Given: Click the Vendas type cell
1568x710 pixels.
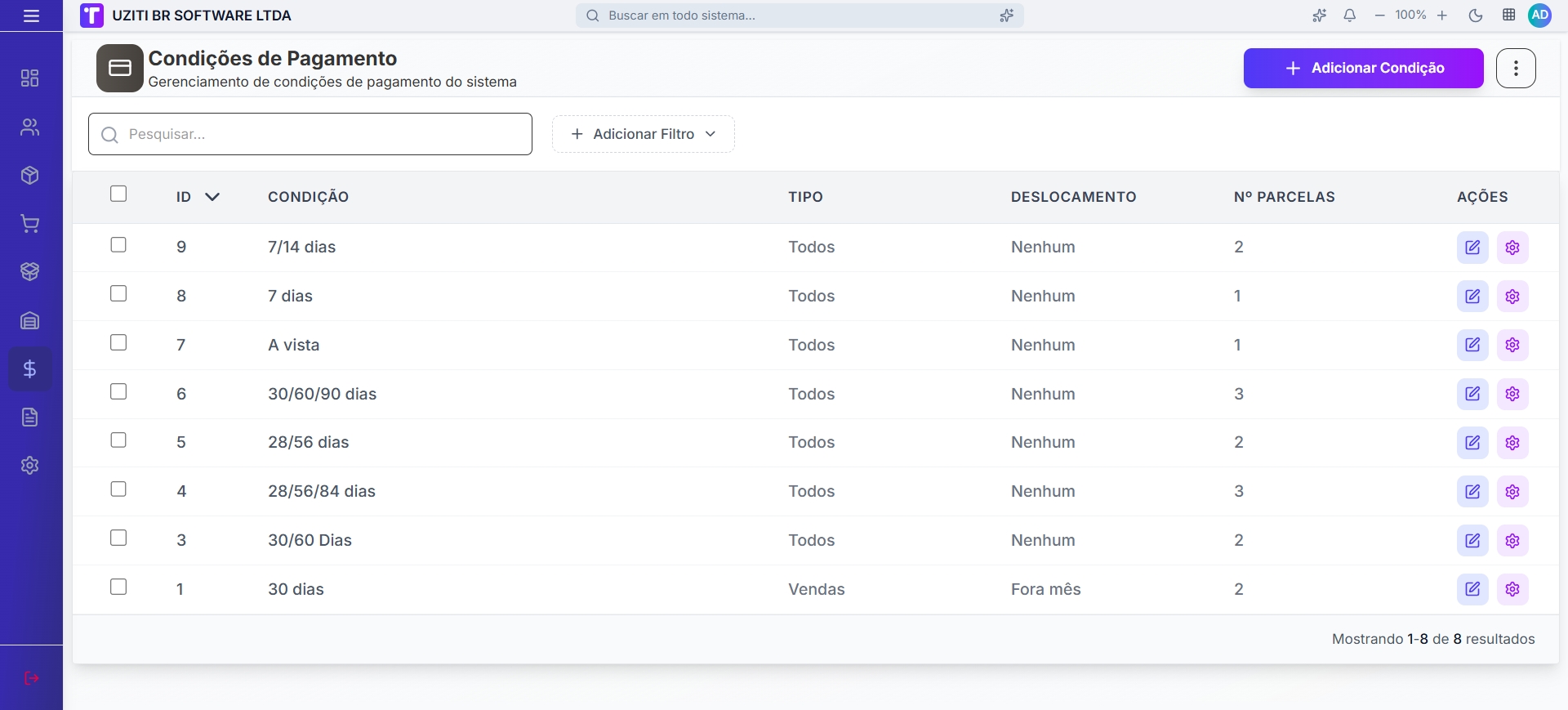Looking at the screenshot, I should coord(817,589).
